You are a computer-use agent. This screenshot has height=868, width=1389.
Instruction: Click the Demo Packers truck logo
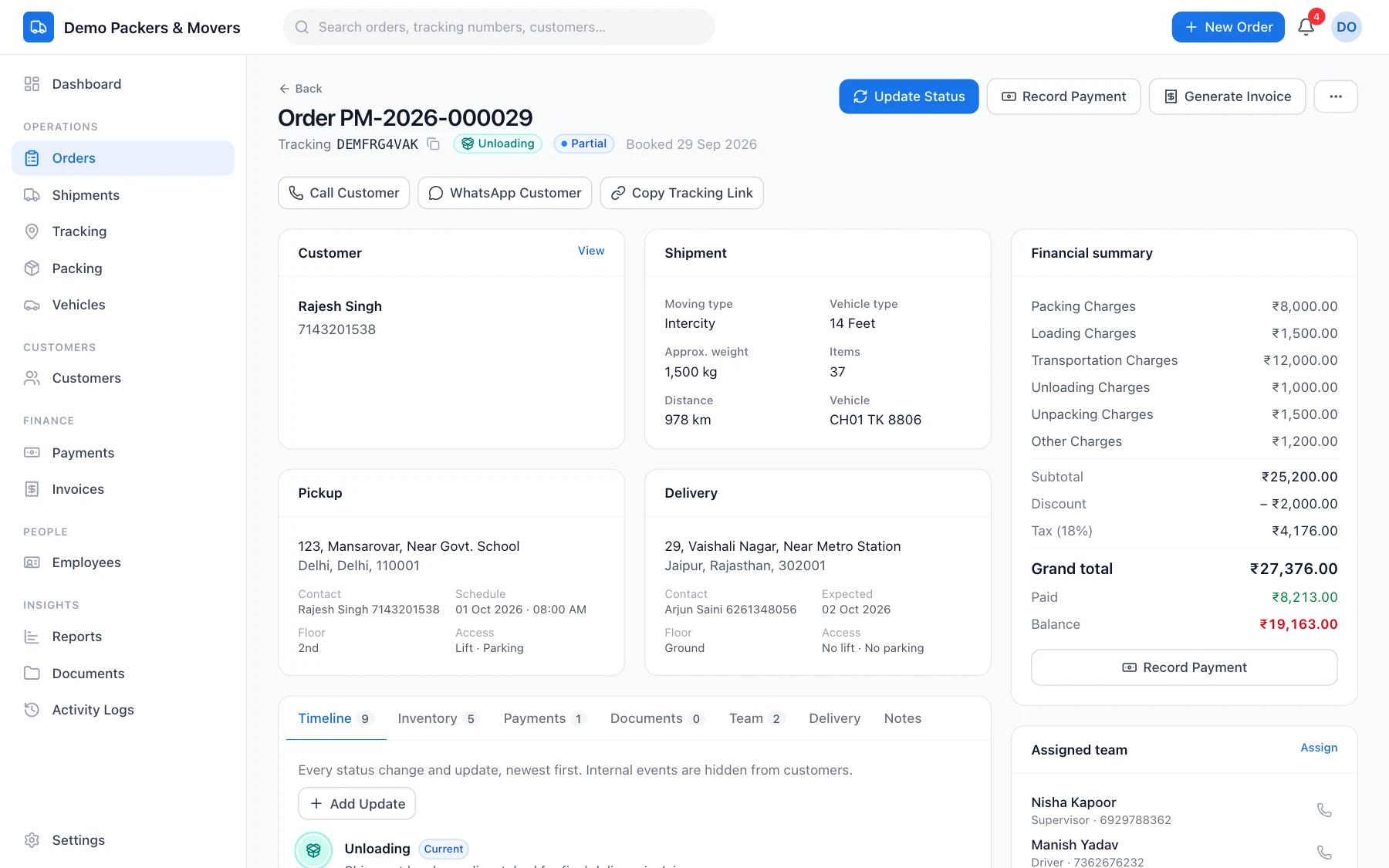[x=39, y=27]
